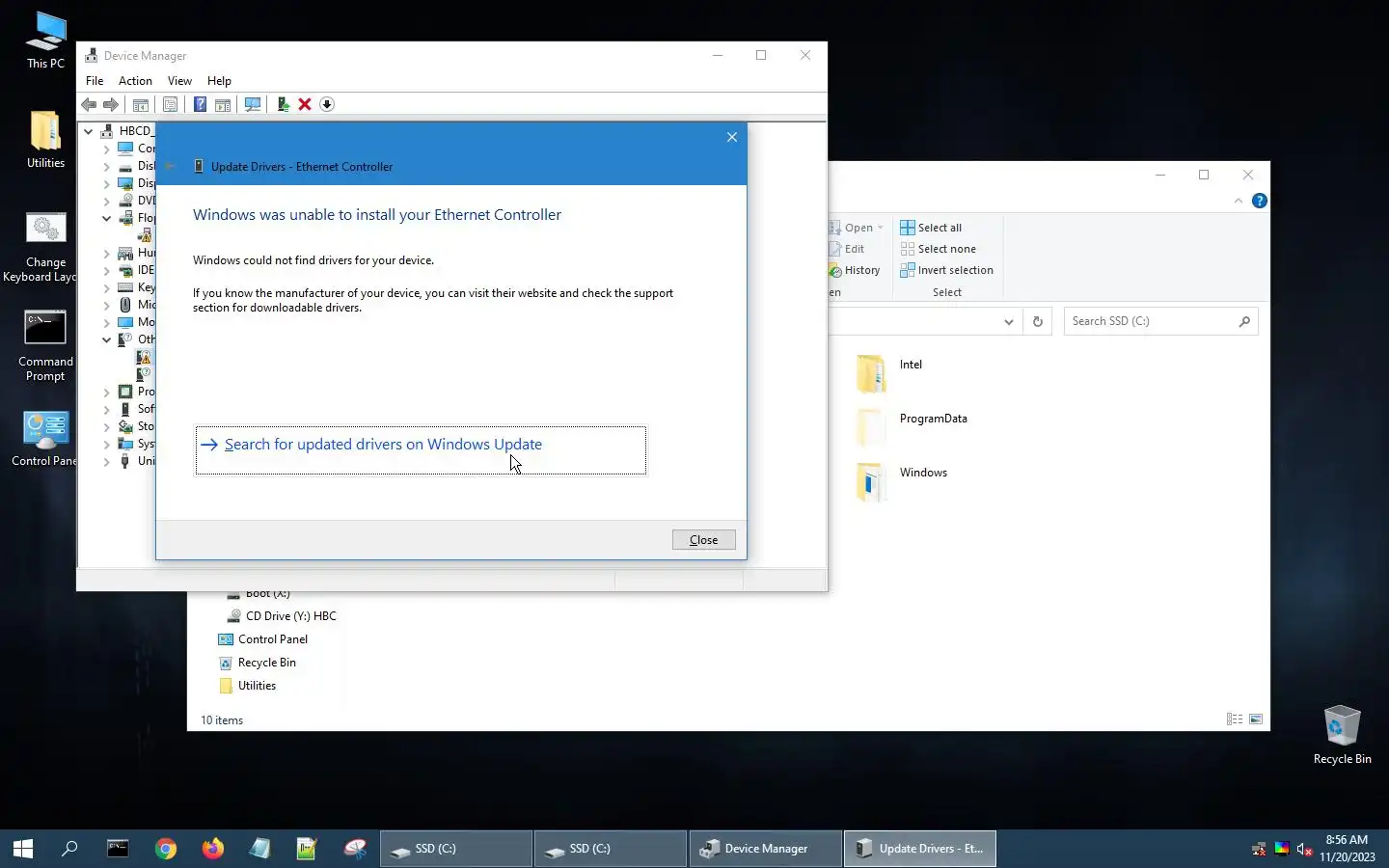Click the Disable device down-arrow icon

[x=327, y=104]
